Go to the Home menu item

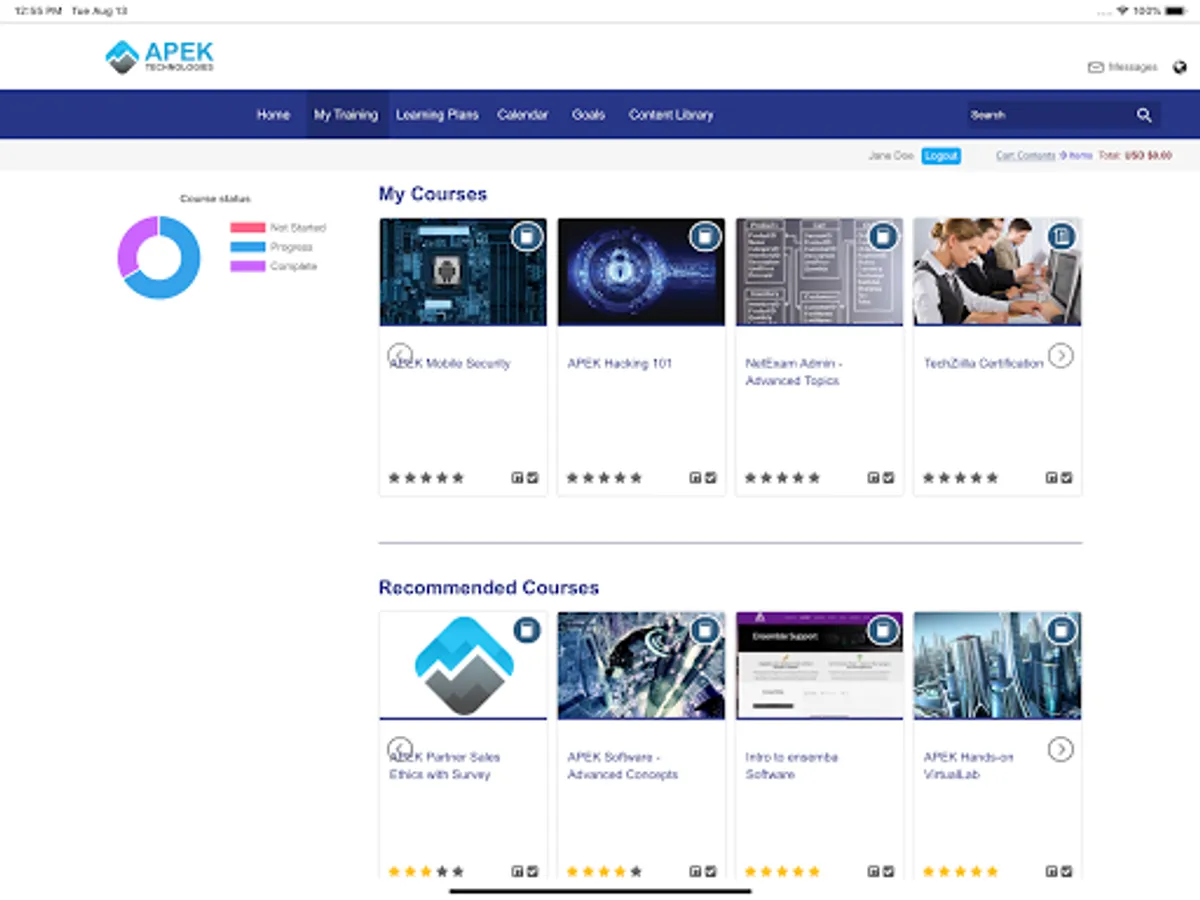pos(273,115)
